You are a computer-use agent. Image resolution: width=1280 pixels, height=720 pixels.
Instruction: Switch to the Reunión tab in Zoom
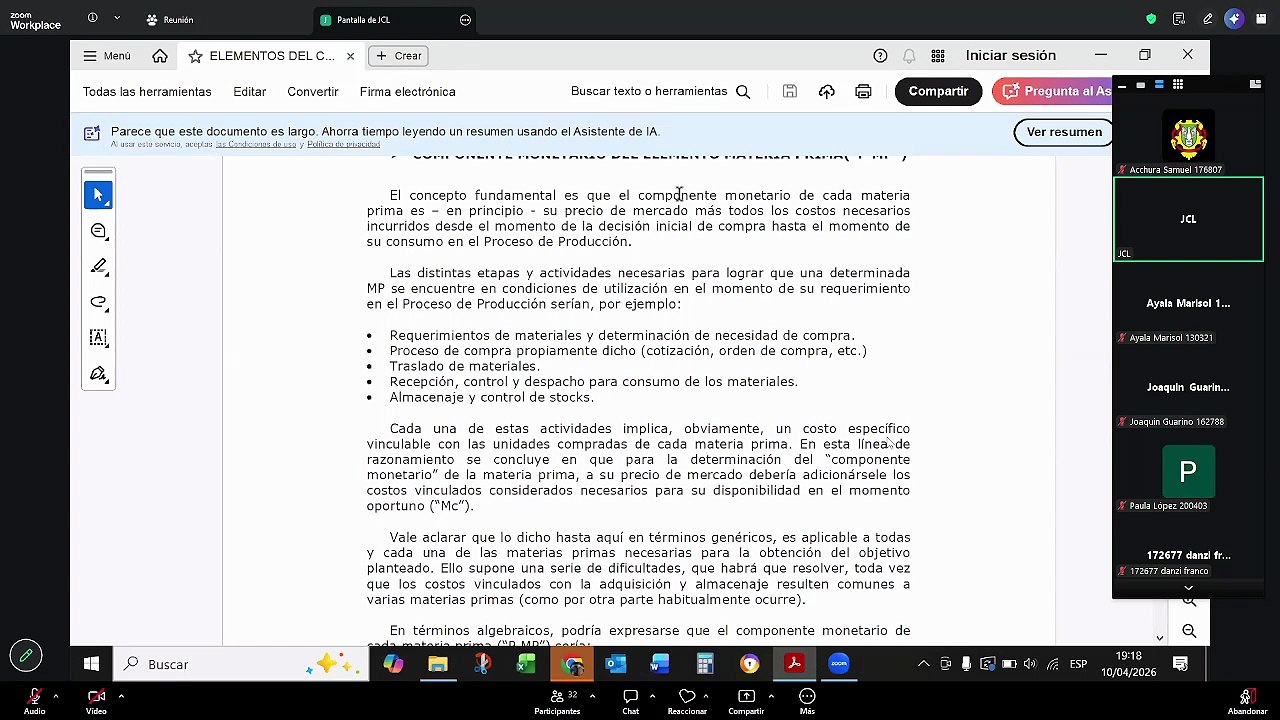click(x=169, y=20)
